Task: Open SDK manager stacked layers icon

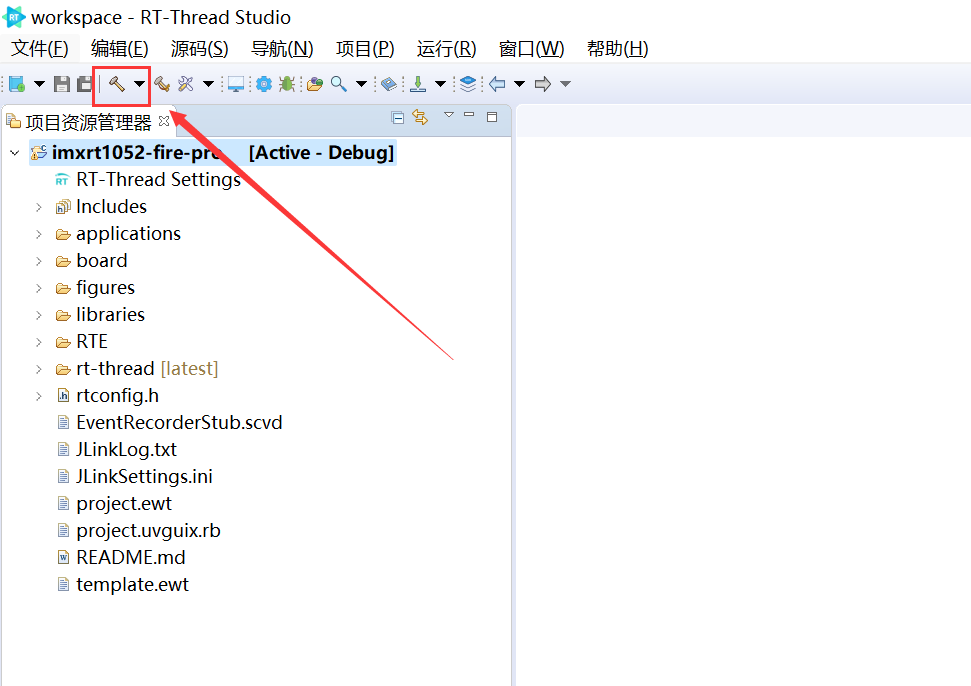Action: pyautogui.click(x=468, y=84)
